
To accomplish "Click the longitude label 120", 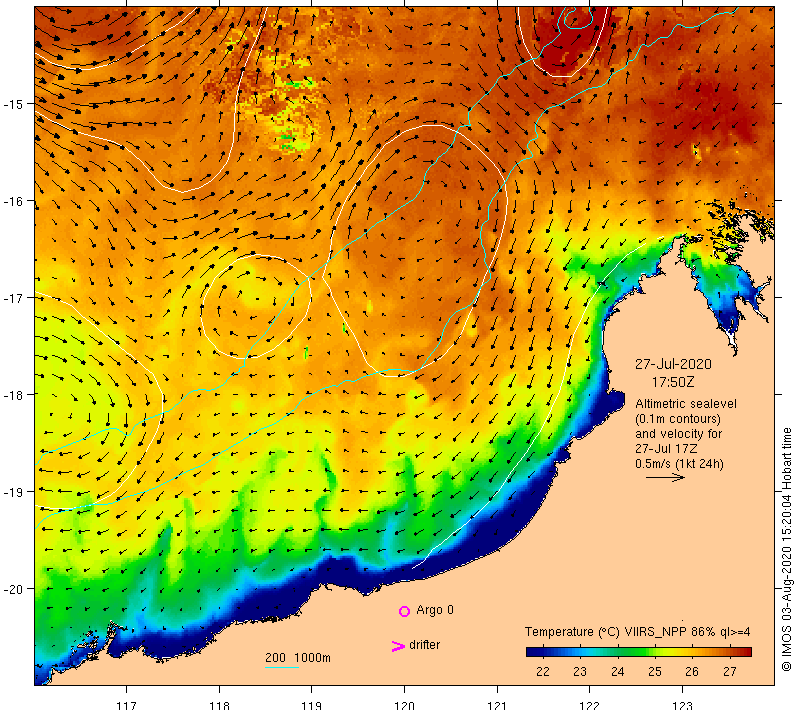I will pyautogui.click(x=405, y=705).
